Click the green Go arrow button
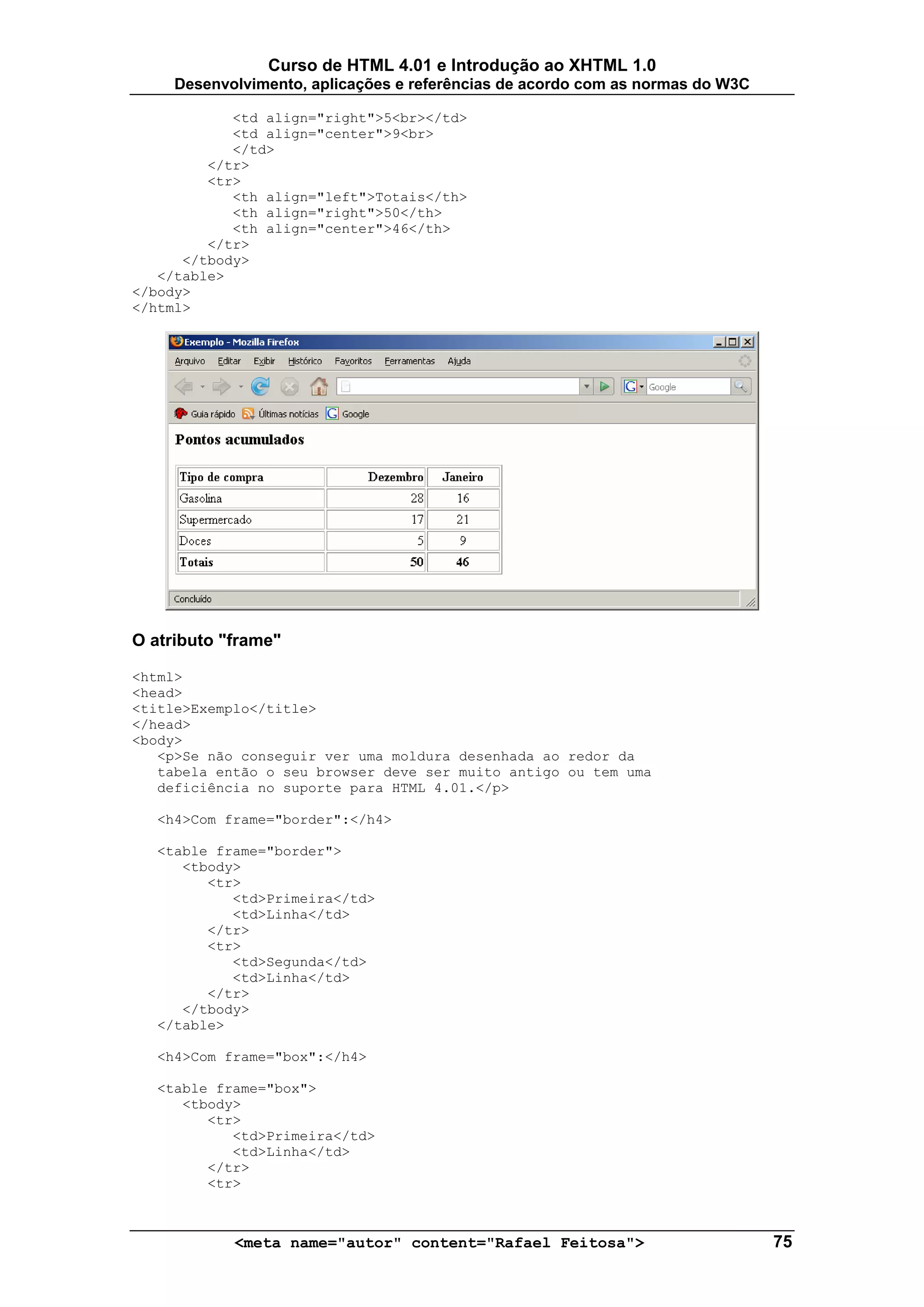 coord(604,387)
